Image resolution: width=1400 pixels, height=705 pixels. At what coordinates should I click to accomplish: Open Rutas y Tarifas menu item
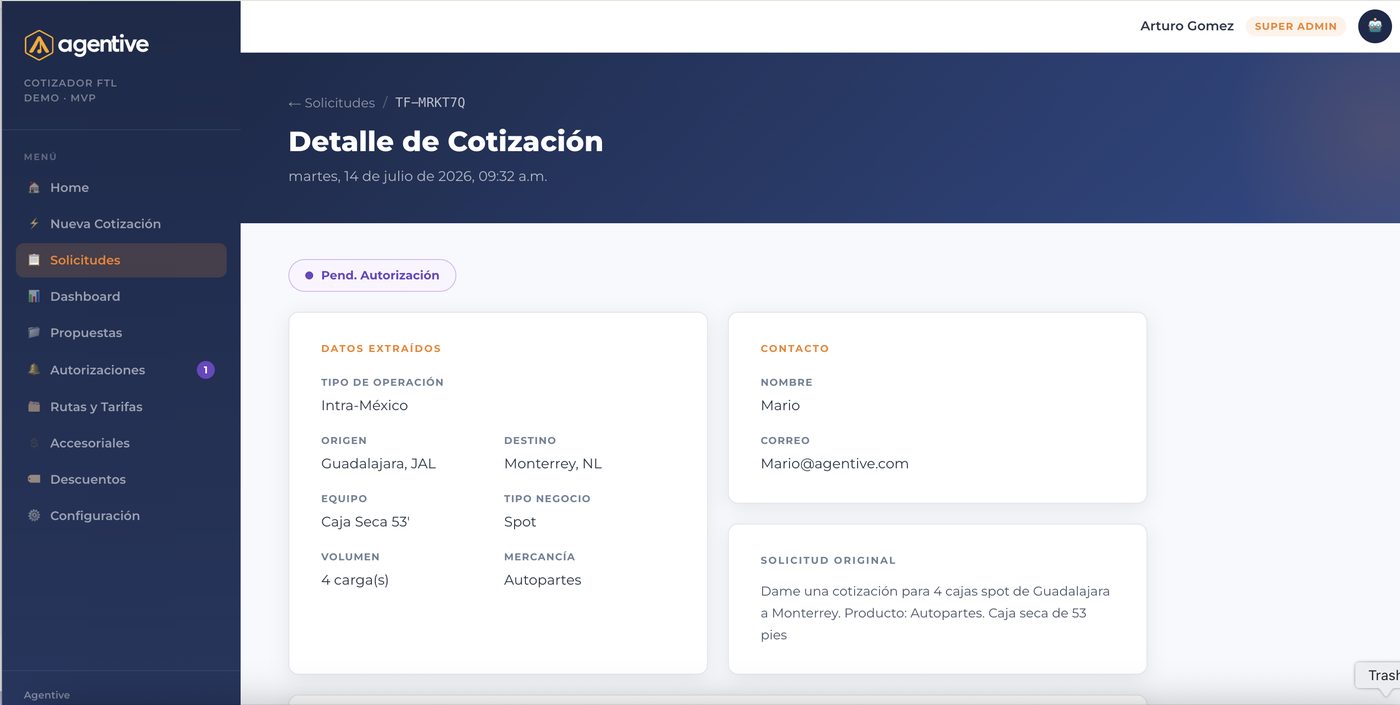[x=121, y=407]
